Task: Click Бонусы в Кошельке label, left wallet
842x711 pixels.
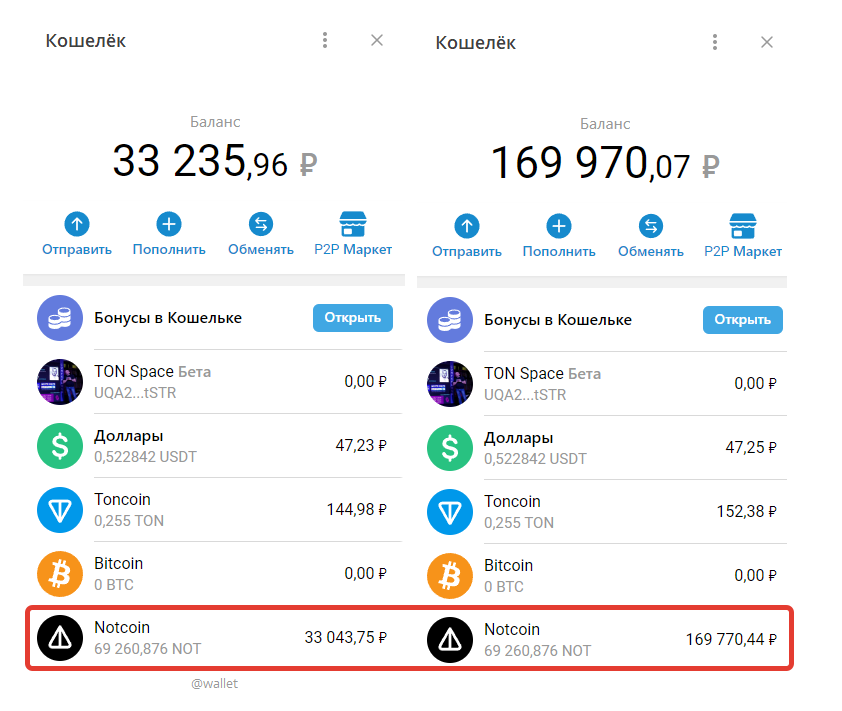Action: tap(168, 318)
